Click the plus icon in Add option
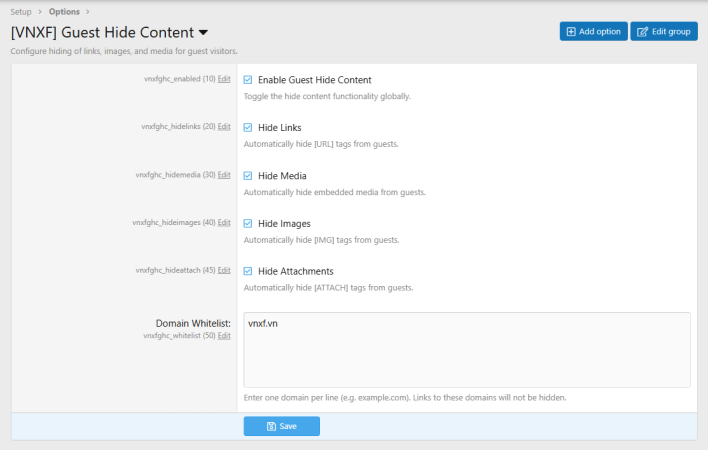 coord(571,32)
